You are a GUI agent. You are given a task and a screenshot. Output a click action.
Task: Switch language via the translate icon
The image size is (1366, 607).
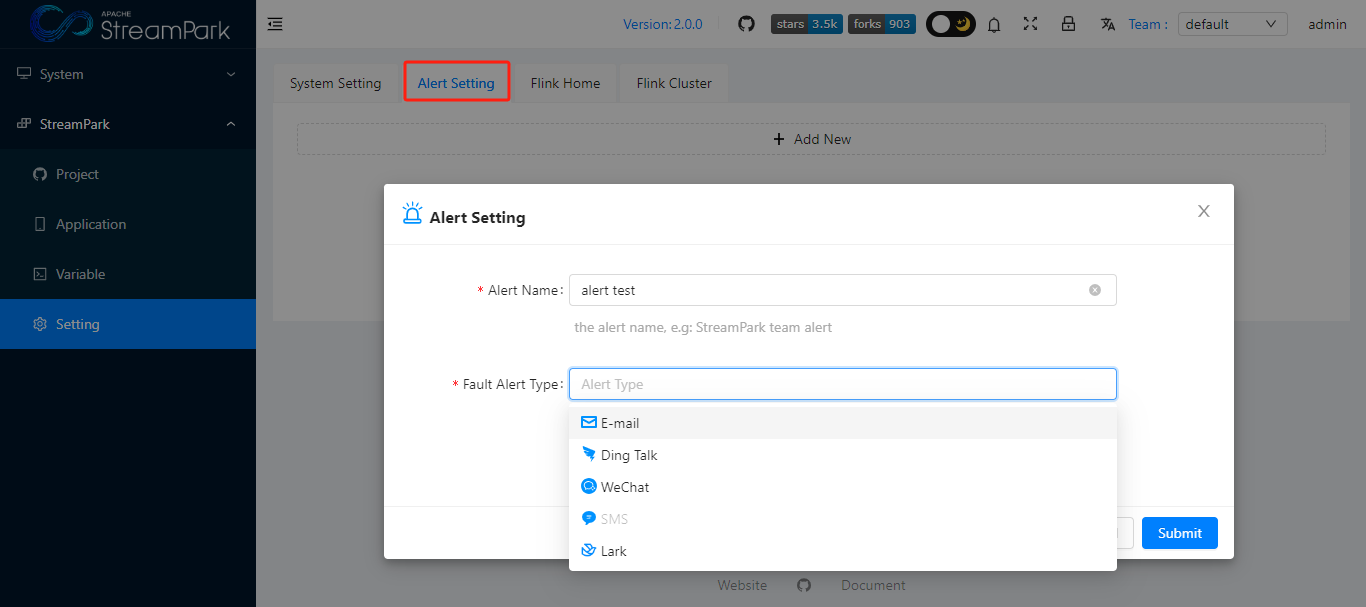point(1107,23)
